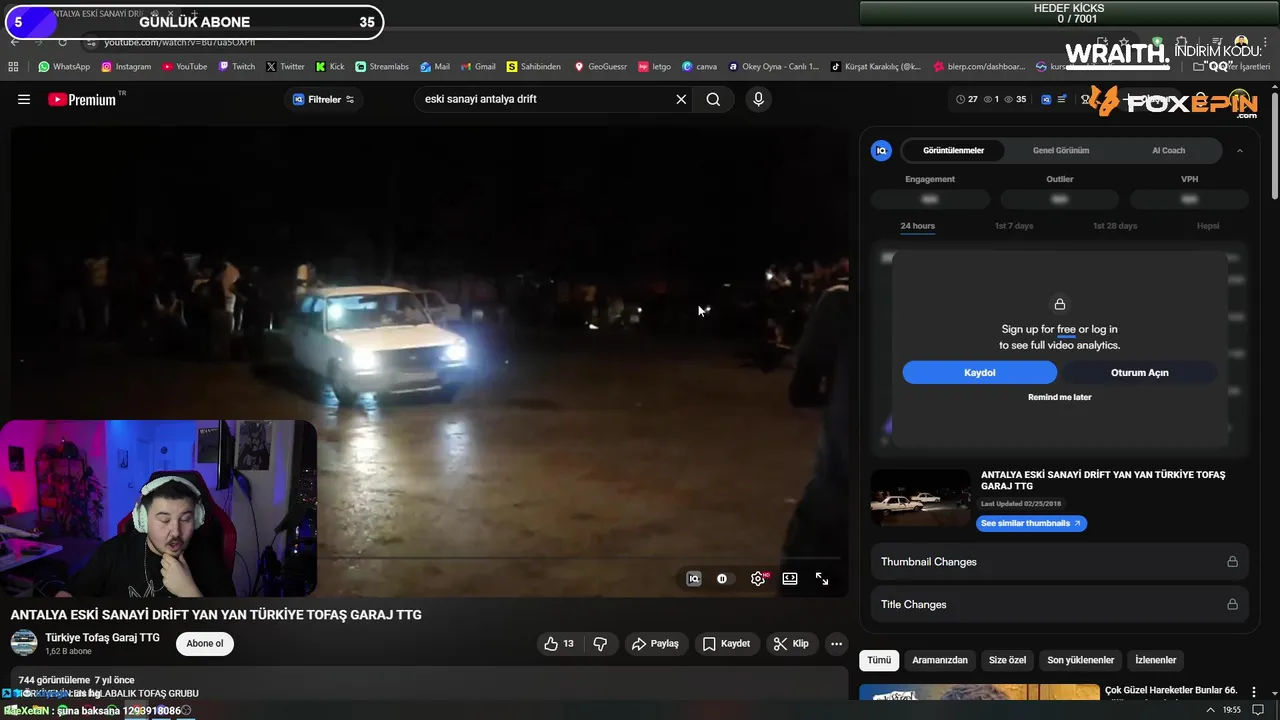Clear the search box with X icon
This screenshot has height=720, width=1280.
click(681, 99)
